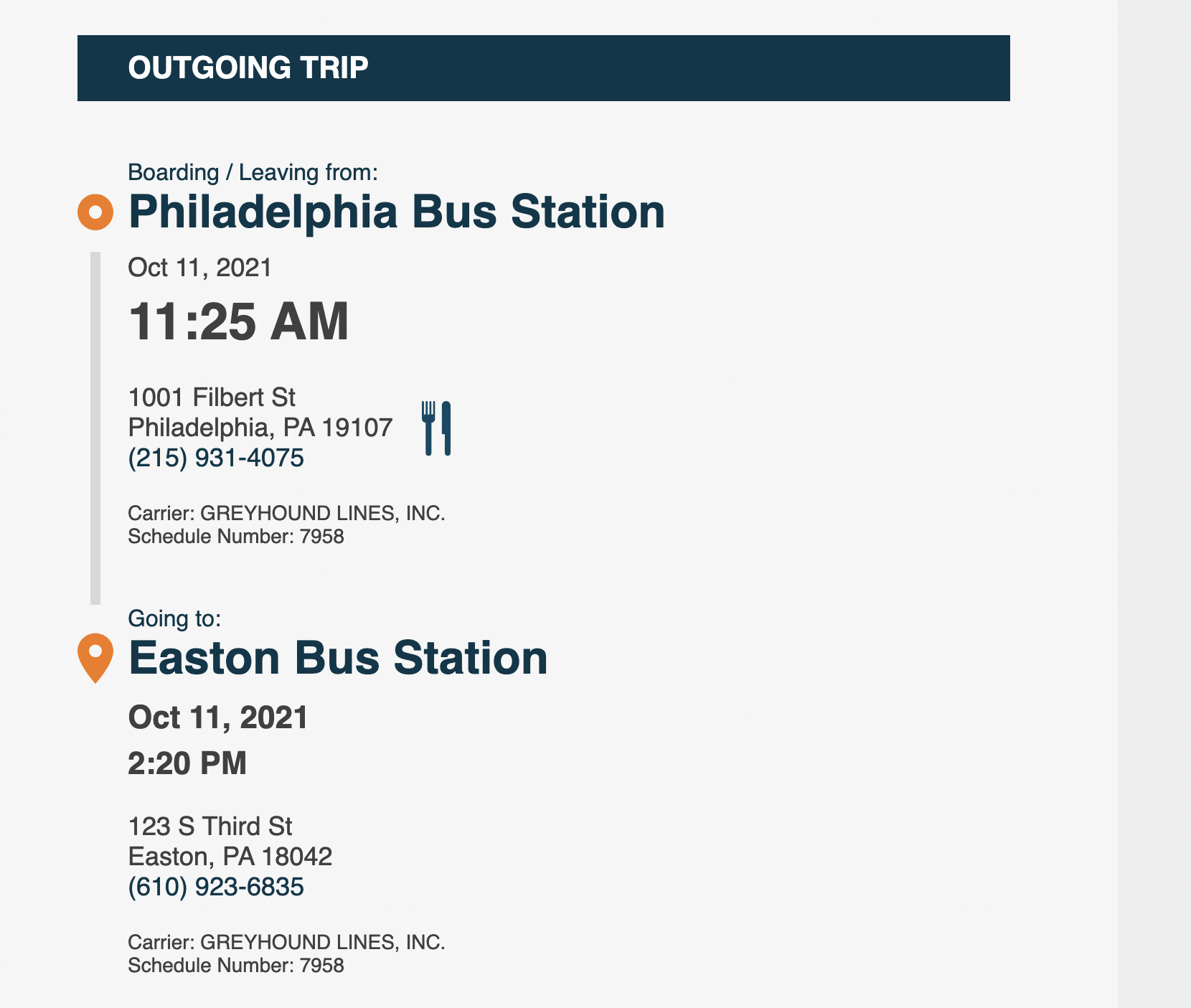Click the Going to label
Screen dimensions: 1191x1008
click(x=174, y=618)
